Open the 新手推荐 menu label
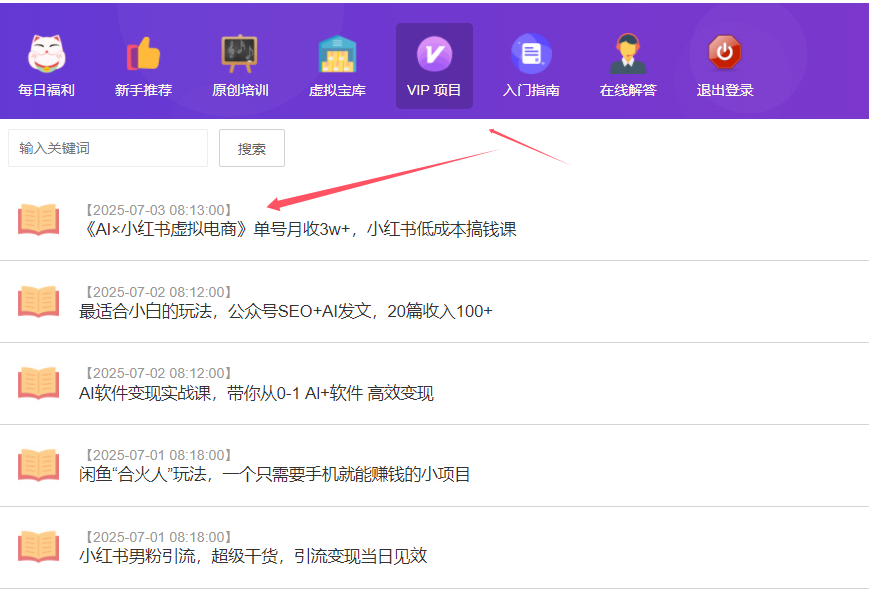The image size is (869, 596). click(x=144, y=90)
